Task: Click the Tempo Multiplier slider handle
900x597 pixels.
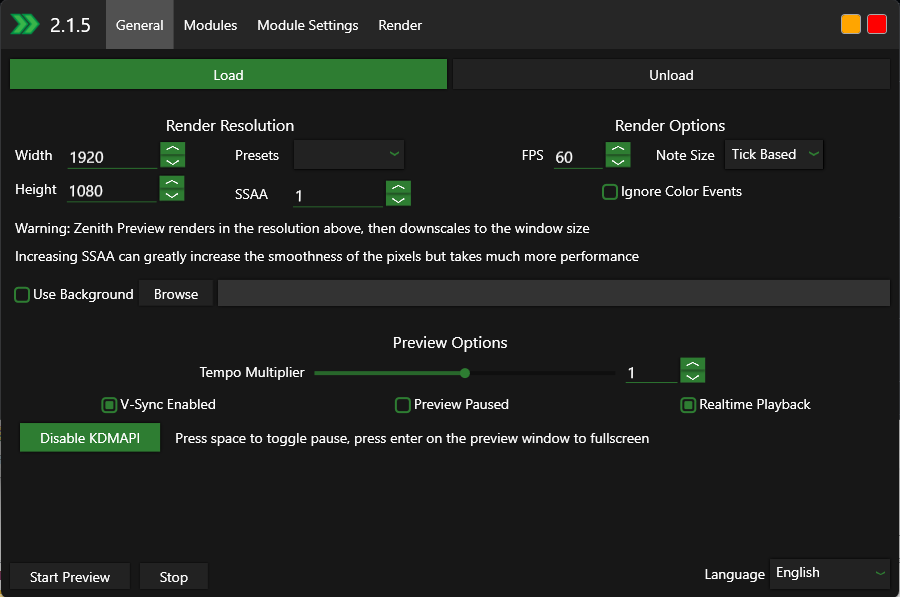Action: (x=465, y=373)
